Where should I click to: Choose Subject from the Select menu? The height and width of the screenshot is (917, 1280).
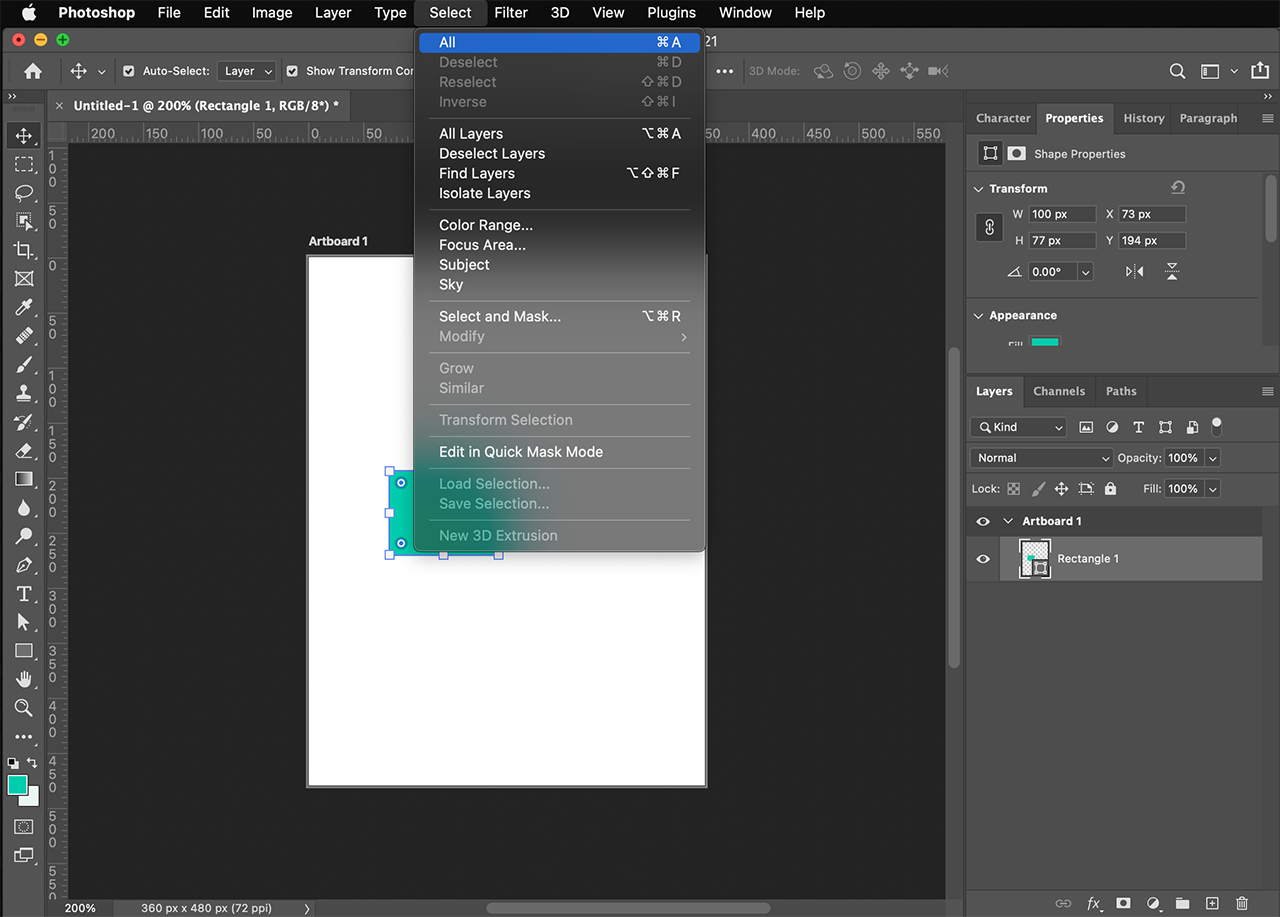pos(560,265)
